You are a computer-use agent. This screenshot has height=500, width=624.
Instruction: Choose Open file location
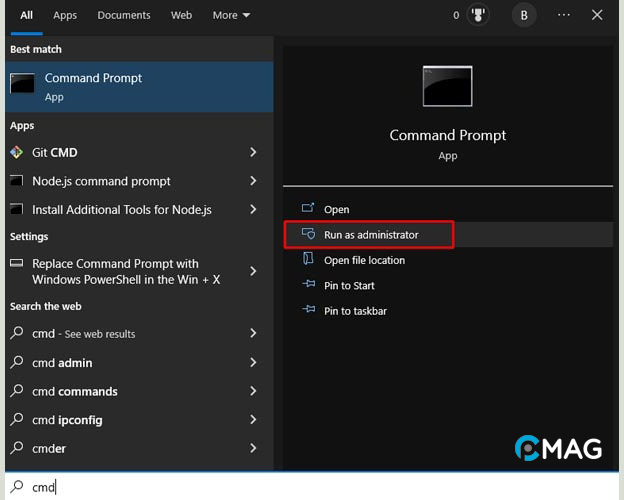coord(448,260)
